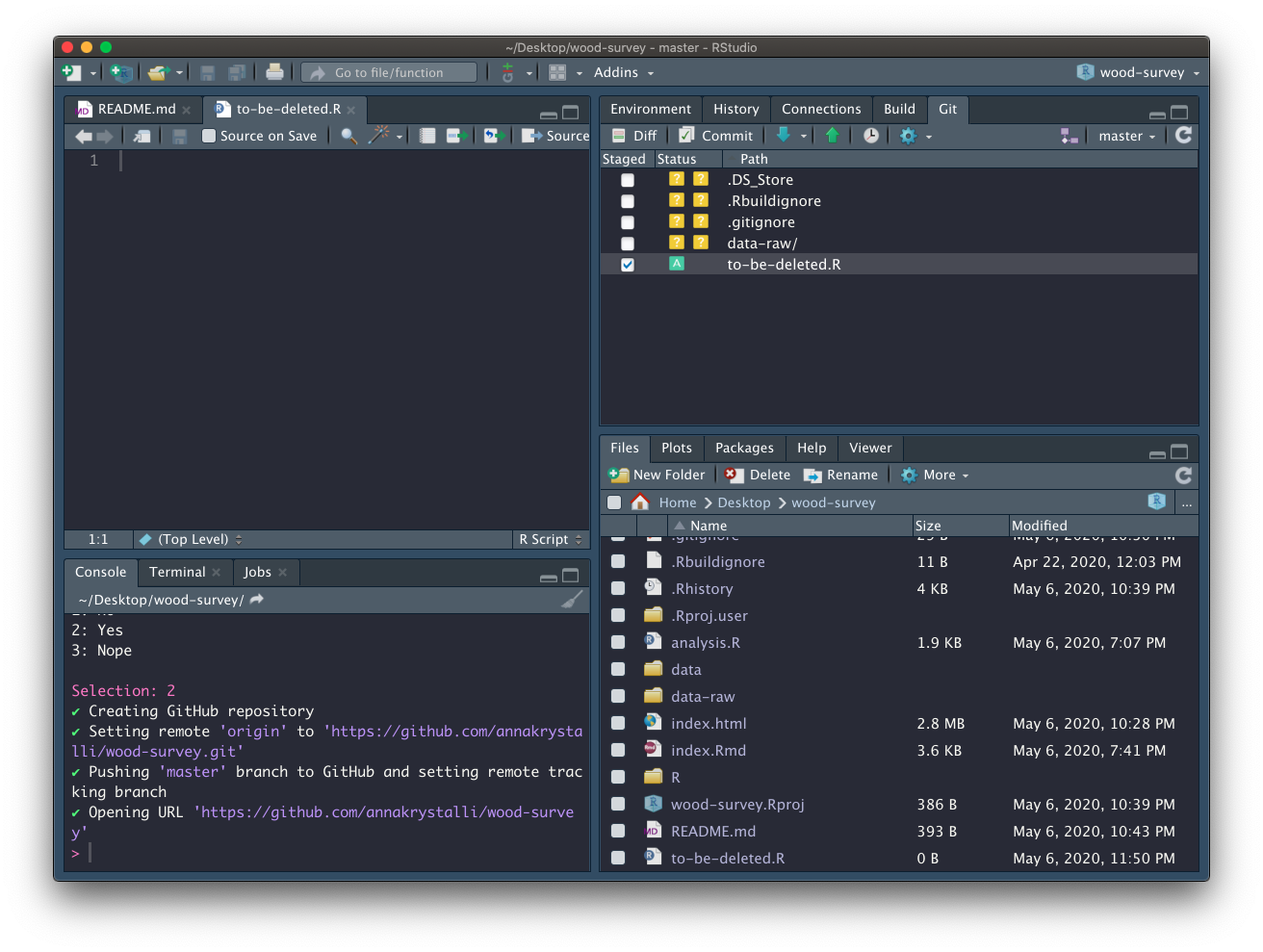Check the box next to index.Rmd
The height and width of the screenshot is (952, 1263).
(618, 750)
